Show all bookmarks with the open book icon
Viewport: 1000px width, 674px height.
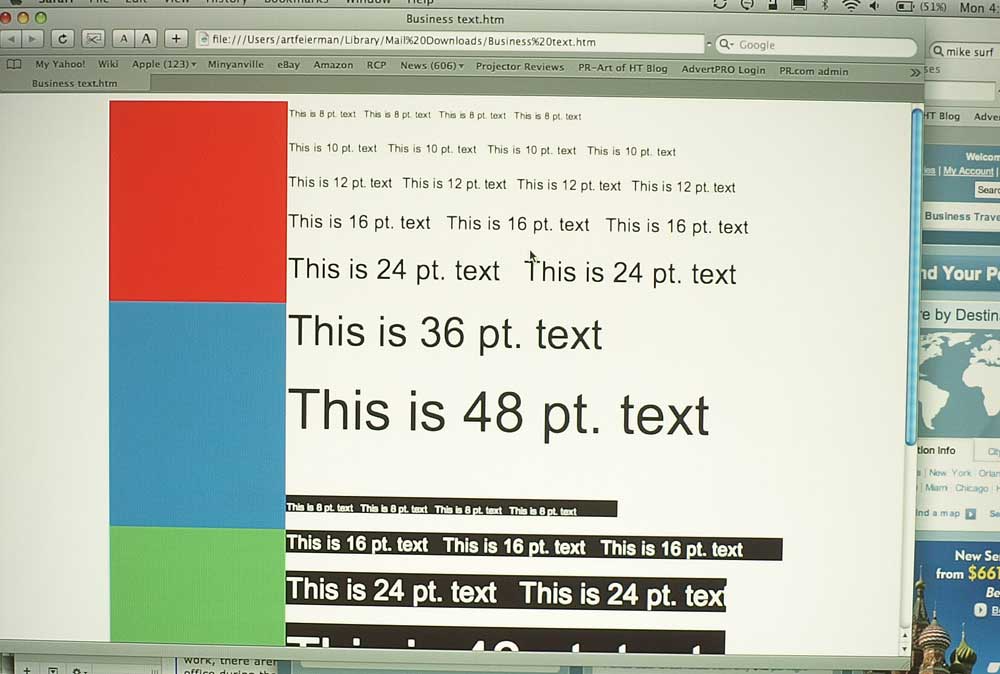(13, 64)
